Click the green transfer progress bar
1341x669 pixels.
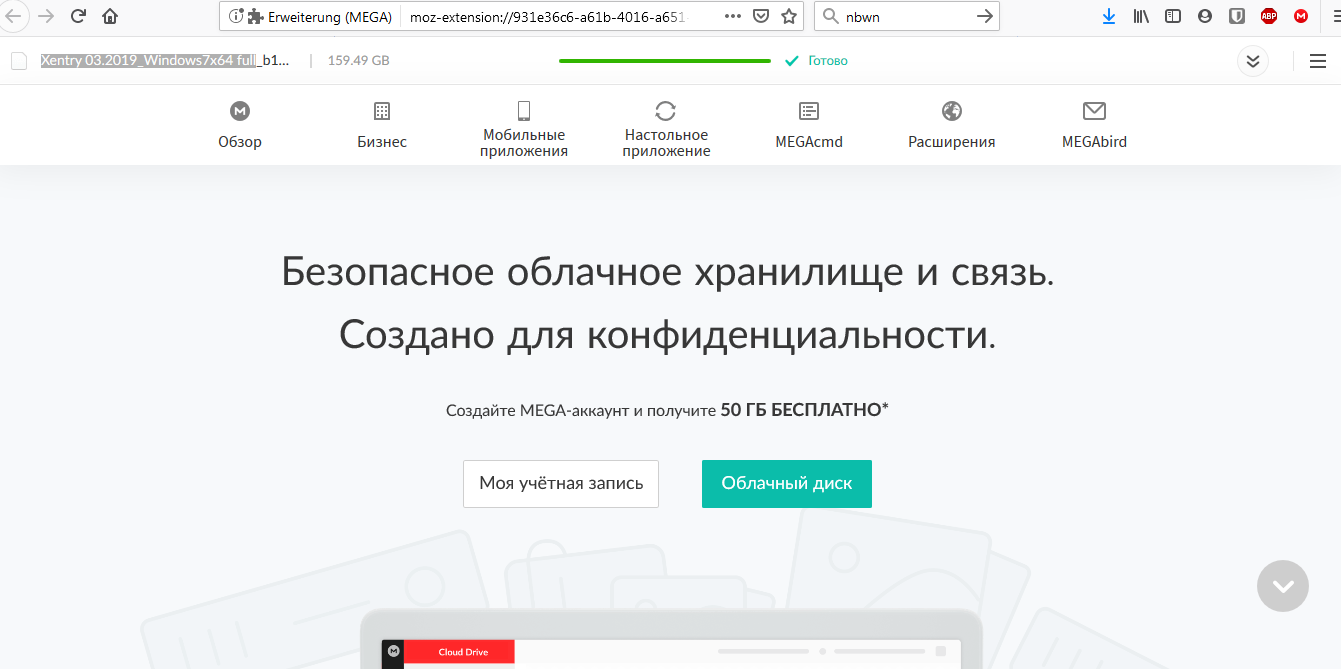[665, 61]
